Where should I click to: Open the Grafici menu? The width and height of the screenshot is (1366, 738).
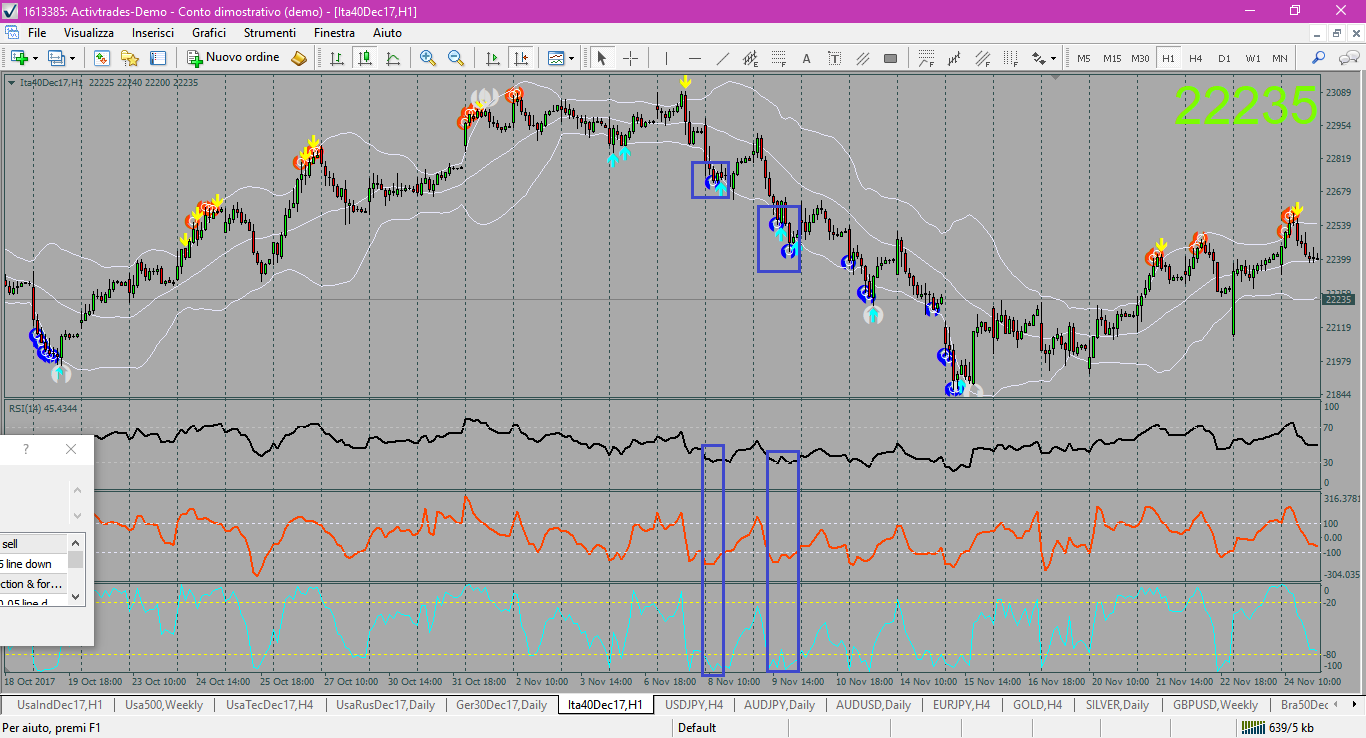pyautogui.click(x=209, y=33)
